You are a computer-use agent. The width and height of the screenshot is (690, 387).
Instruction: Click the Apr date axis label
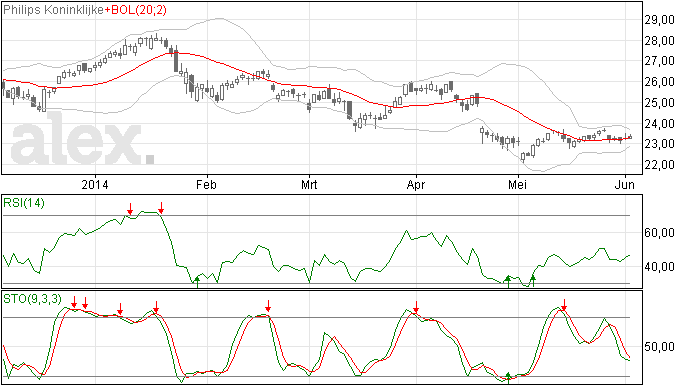[x=416, y=184]
